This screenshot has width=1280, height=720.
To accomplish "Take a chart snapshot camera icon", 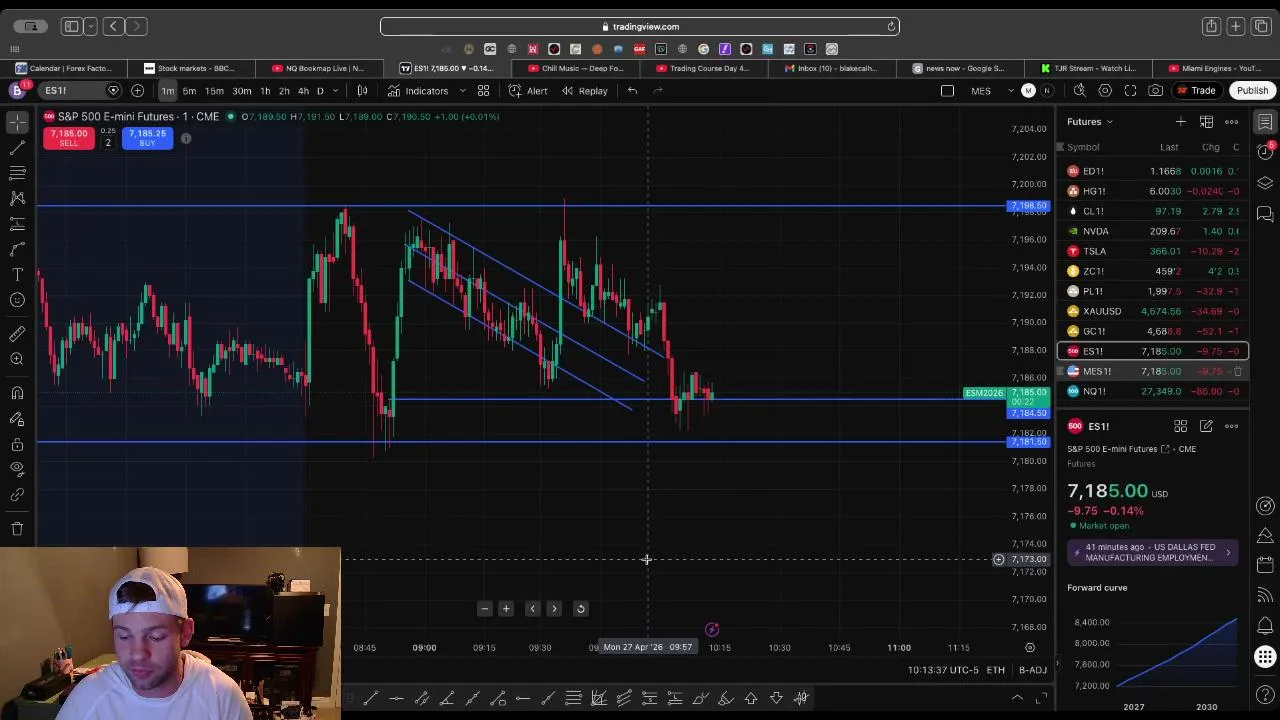I will point(1155,91).
